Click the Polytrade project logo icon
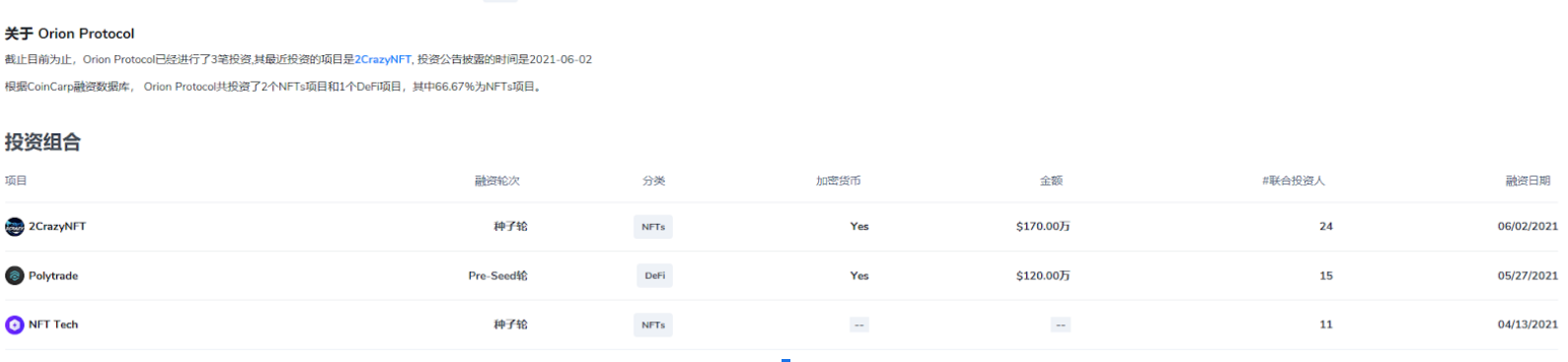 pyautogui.click(x=15, y=276)
